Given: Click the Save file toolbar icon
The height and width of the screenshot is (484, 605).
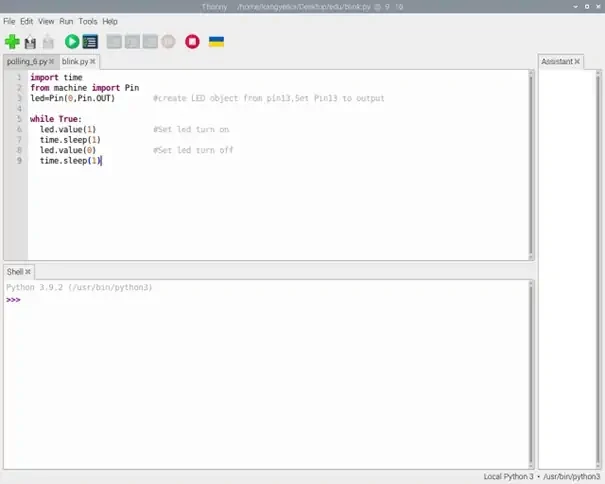Looking at the screenshot, I should click(47, 42).
